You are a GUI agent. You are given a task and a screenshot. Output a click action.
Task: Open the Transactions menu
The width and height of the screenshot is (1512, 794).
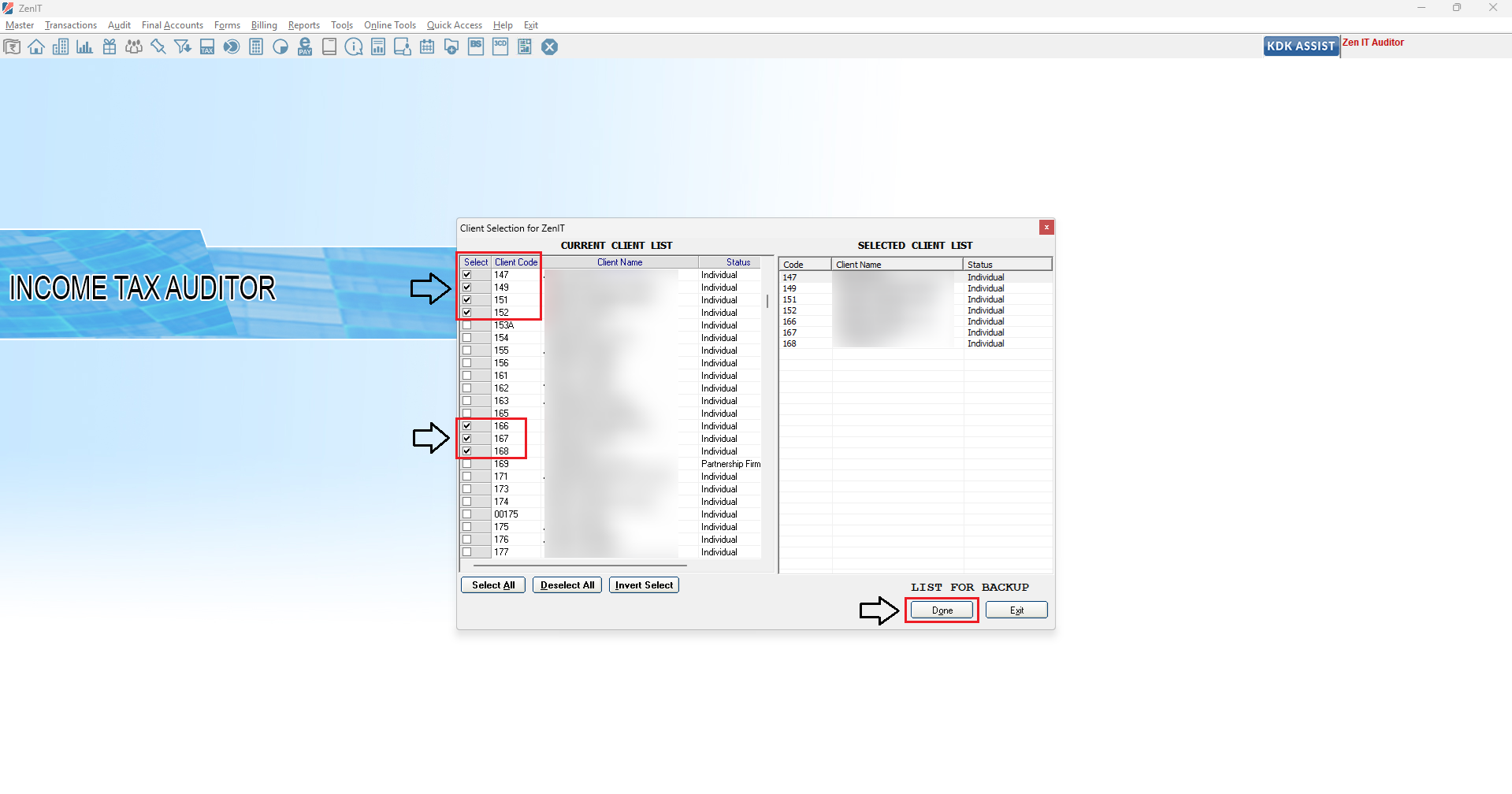click(x=71, y=25)
